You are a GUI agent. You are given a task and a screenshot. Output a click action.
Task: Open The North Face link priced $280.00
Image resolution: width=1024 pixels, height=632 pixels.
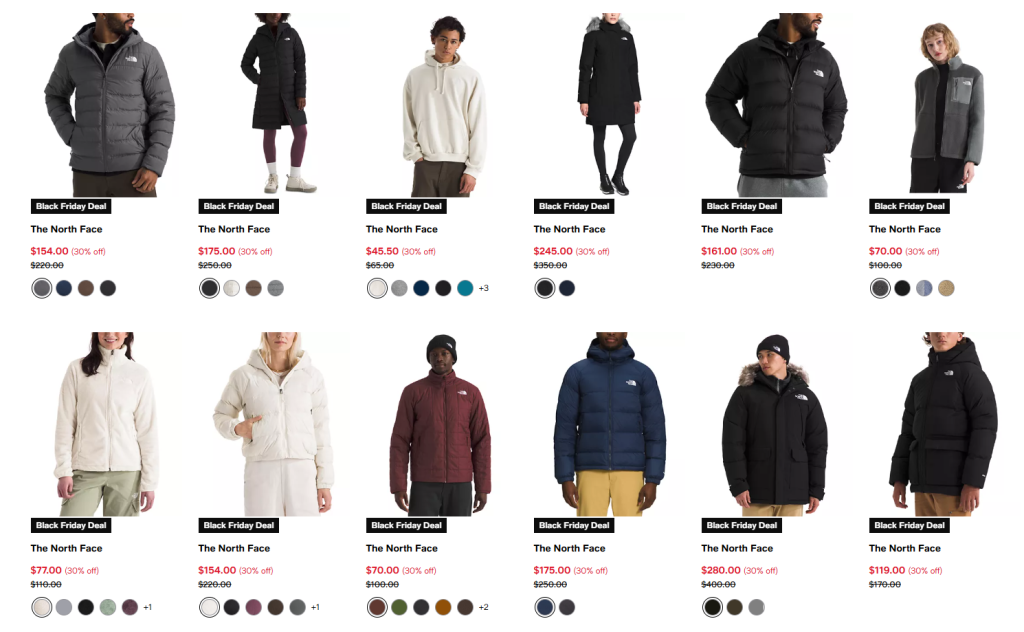point(737,548)
